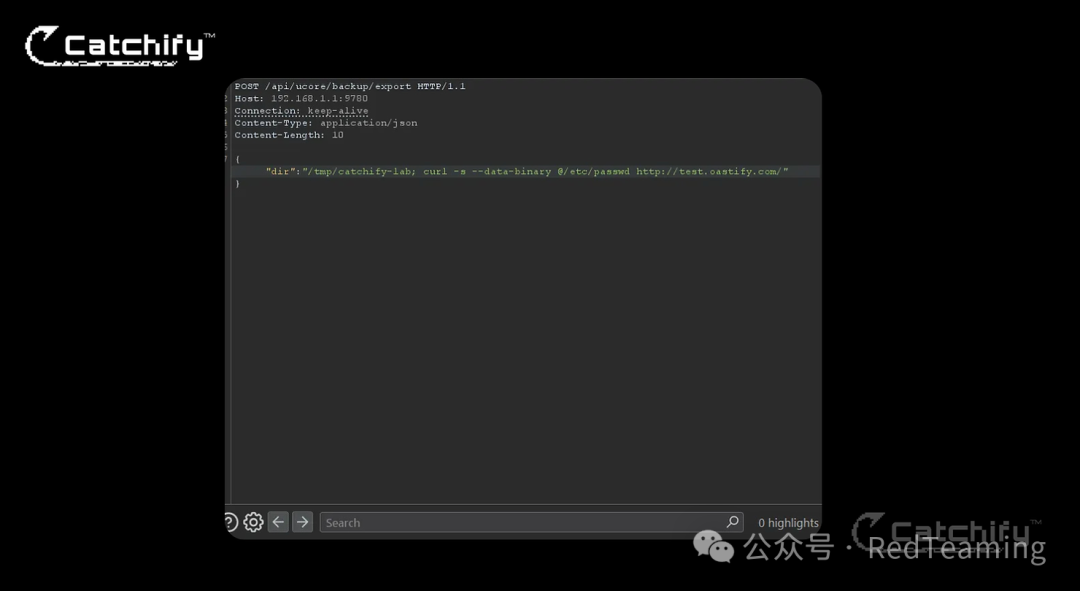Go to previous search match arrow
The height and width of the screenshot is (591, 1080).
(278, 522)
